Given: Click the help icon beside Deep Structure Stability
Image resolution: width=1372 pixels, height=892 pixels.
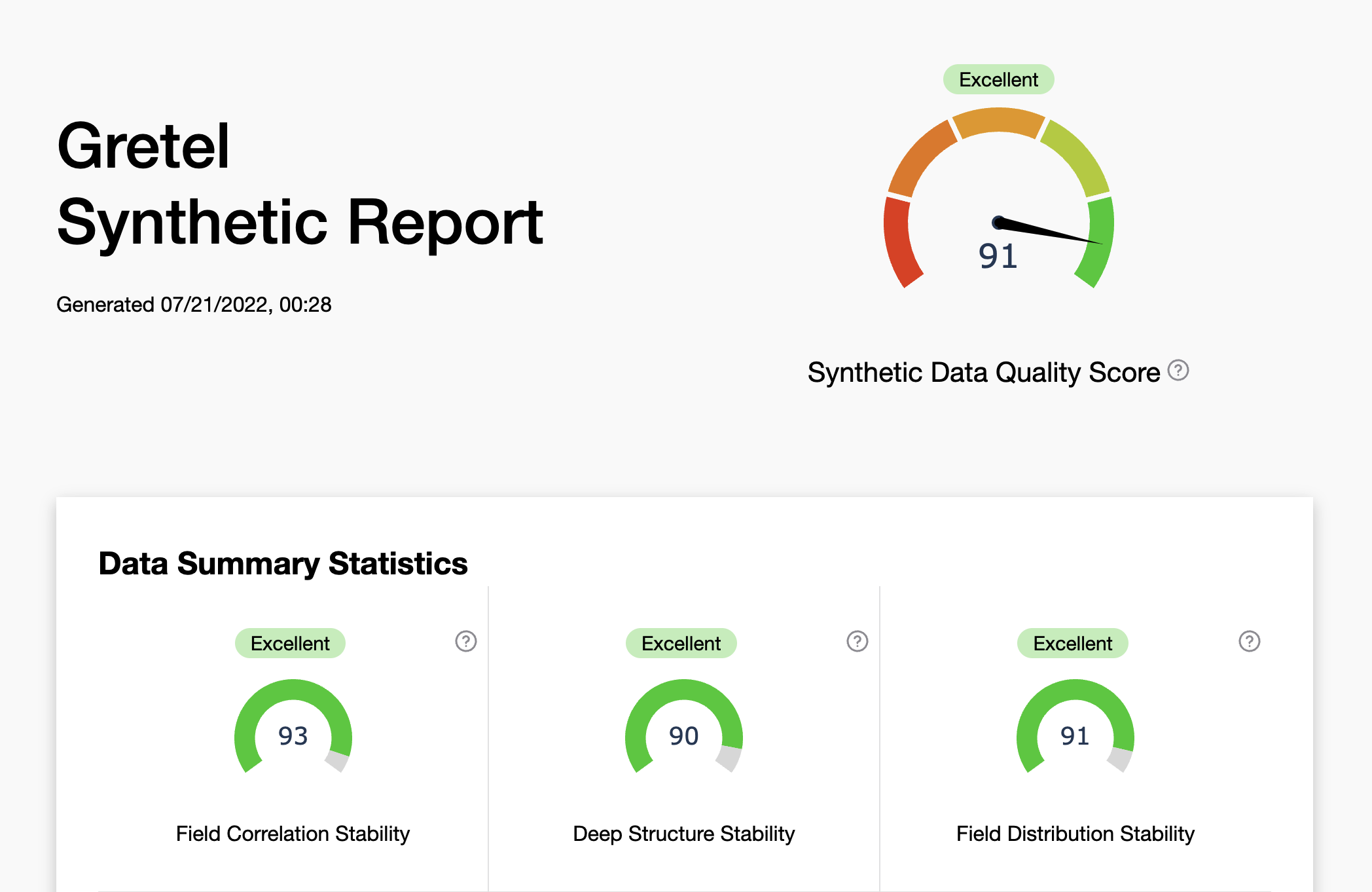Looking at the screenshot, I should point(857,642).
